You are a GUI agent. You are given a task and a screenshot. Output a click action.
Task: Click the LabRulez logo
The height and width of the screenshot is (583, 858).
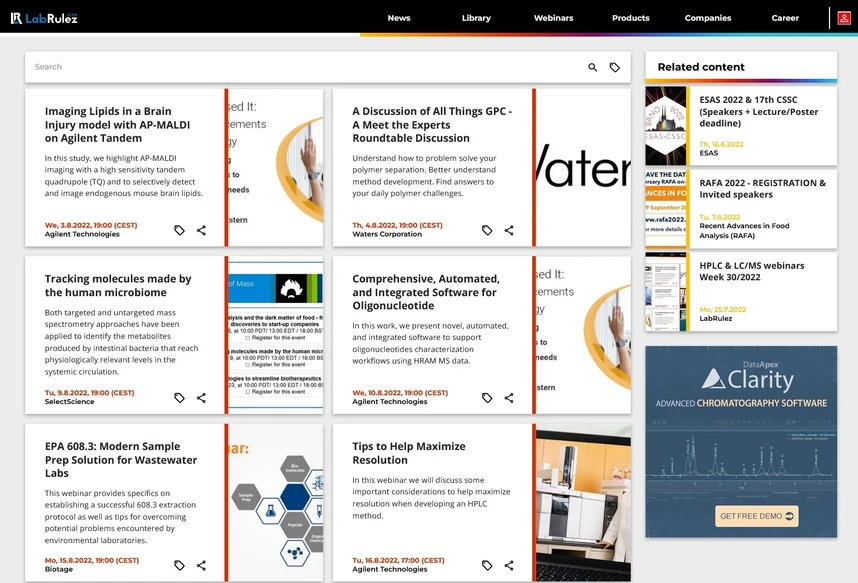44,18
